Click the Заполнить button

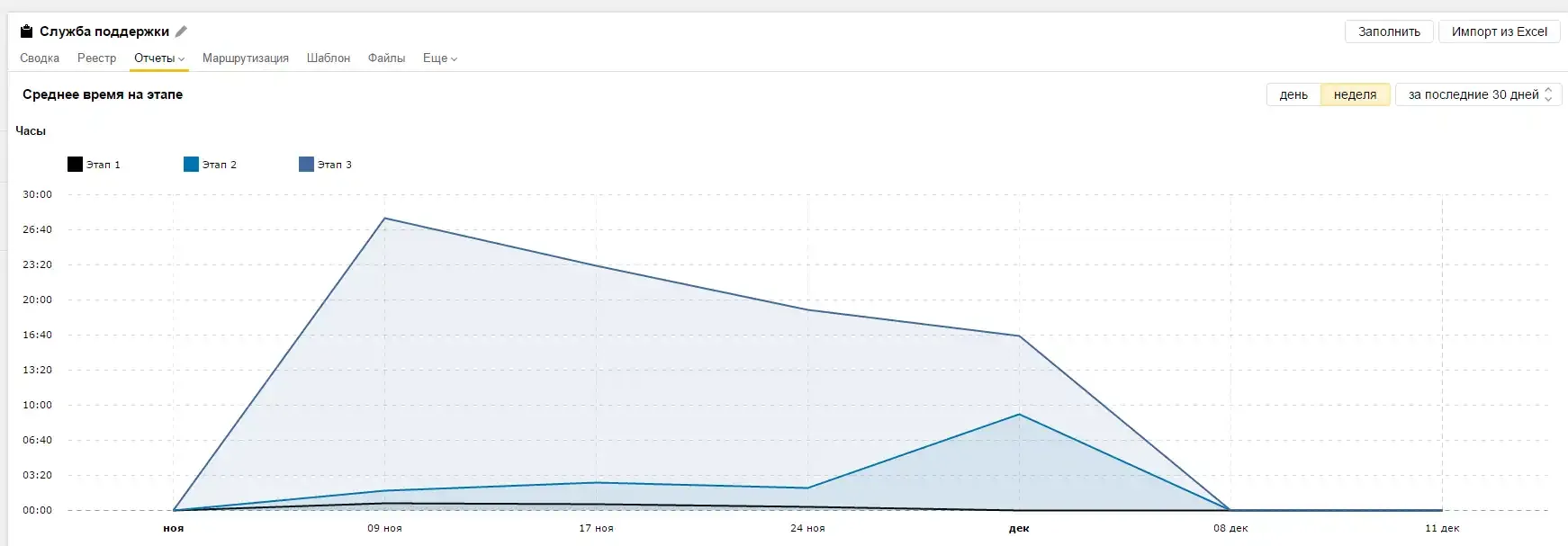(x=1389, y=31)
